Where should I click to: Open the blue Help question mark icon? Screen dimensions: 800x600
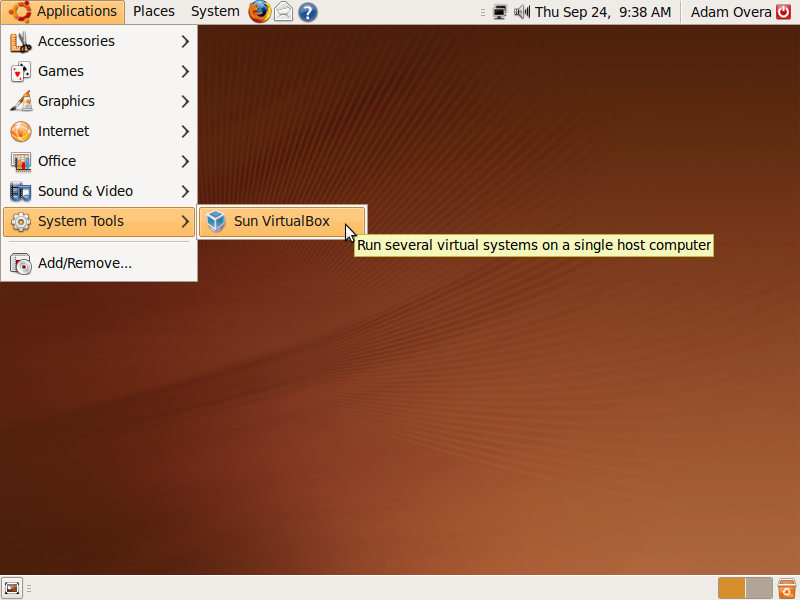(308, 12)
